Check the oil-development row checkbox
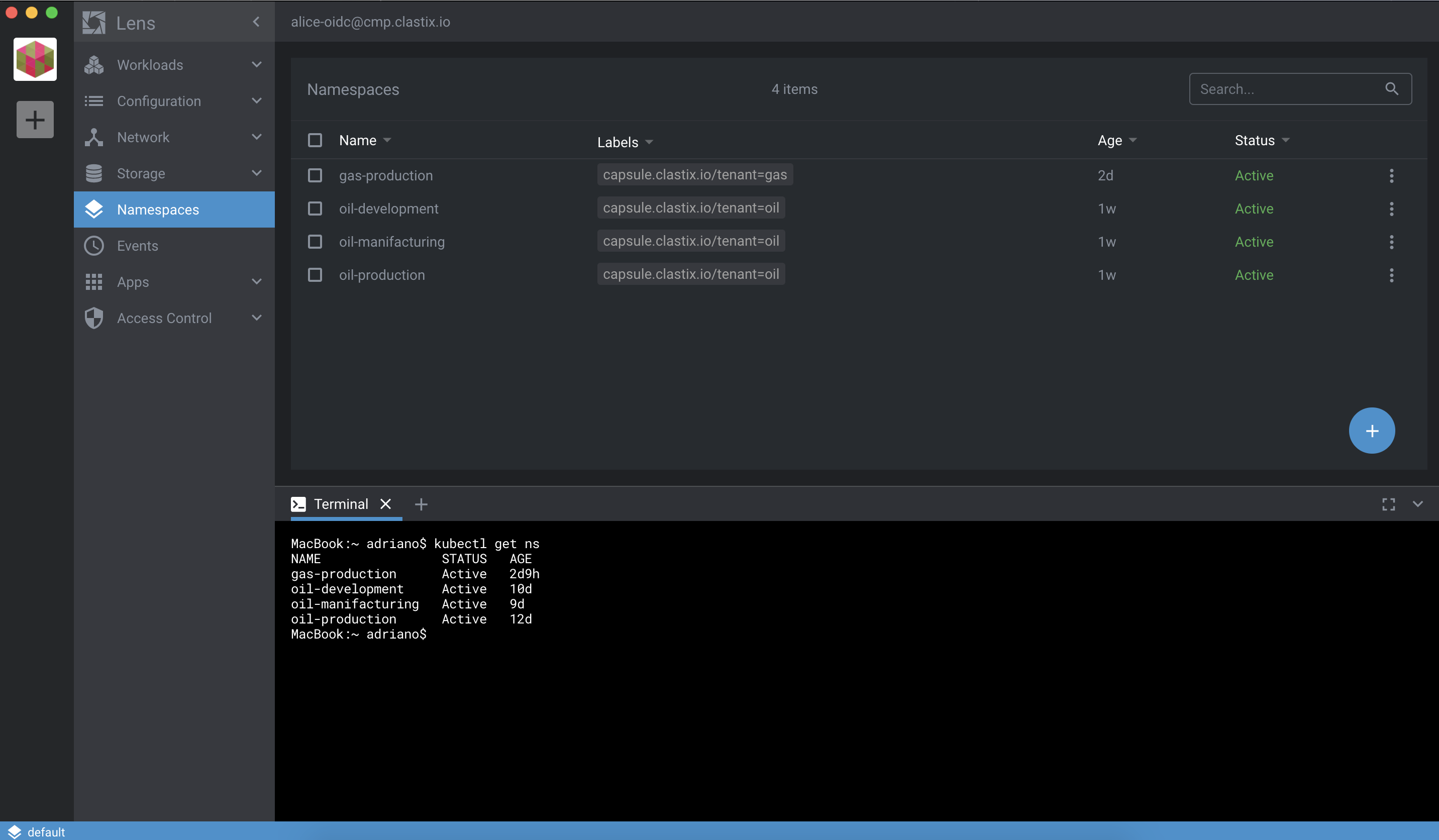 click(x=315, y=208)
